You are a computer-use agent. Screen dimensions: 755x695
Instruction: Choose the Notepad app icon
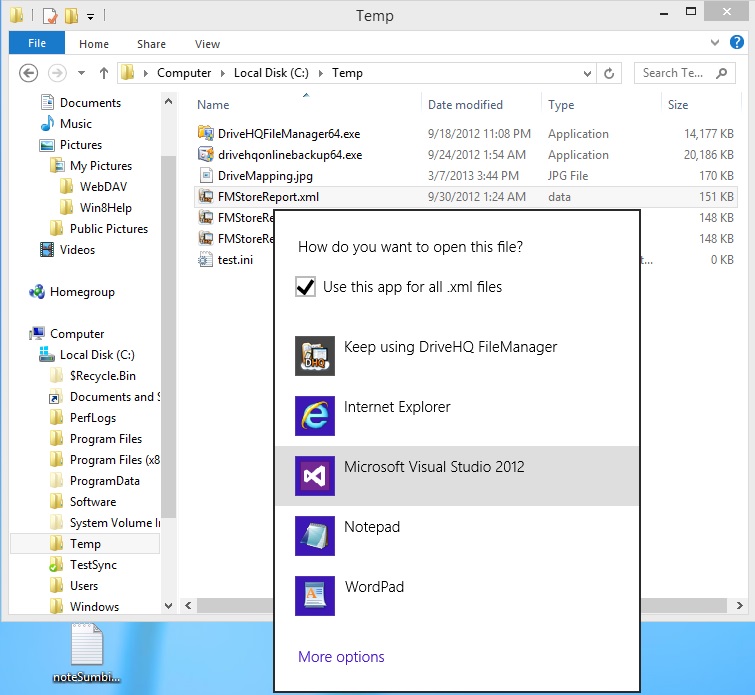315,535
